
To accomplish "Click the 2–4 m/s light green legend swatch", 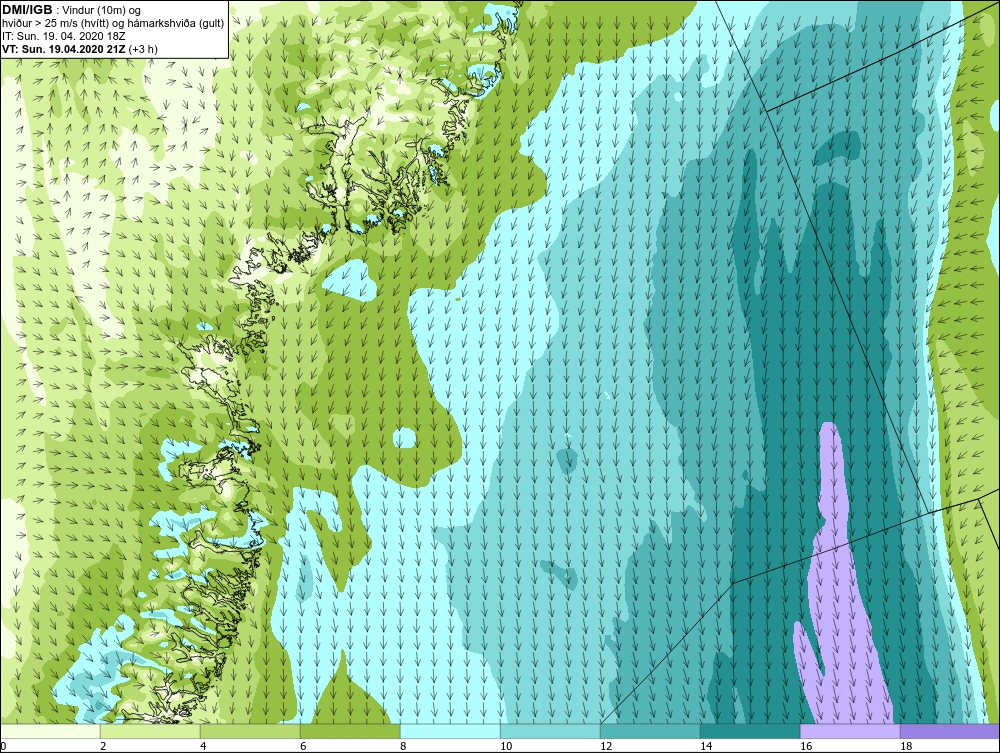I will click(x=151, y=731).
